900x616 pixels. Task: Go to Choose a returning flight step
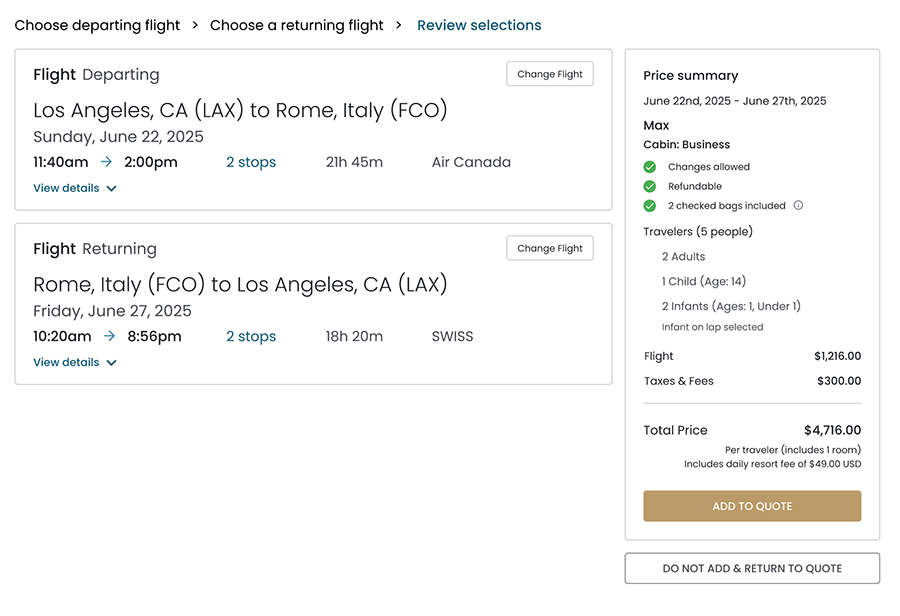pyautogui.click(x=296, y=25)
